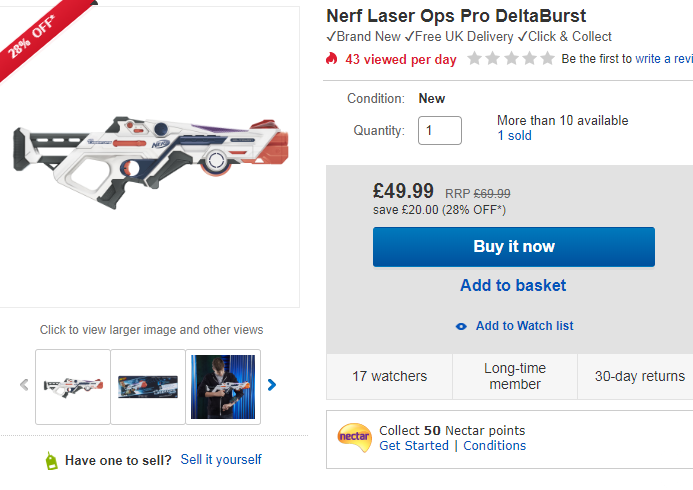Click Be the first to write a review
Image resolution: width=693 pixels, height=490 pixels.
tap(627, 59)
